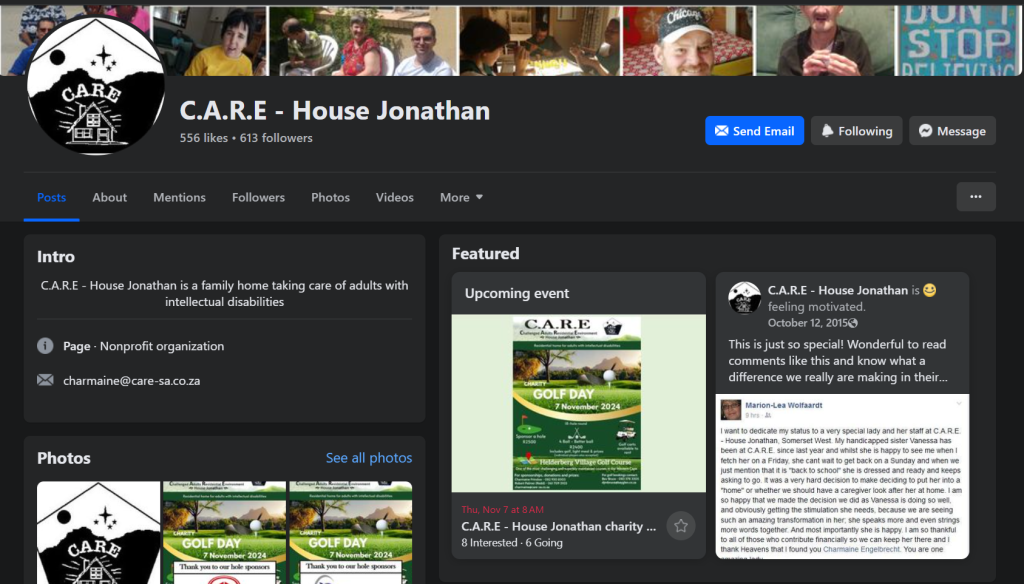The width and height of the screenshot is (1024, 584).
Task: Click the envelope icon beside the email address
Action: tap(45, 380)
